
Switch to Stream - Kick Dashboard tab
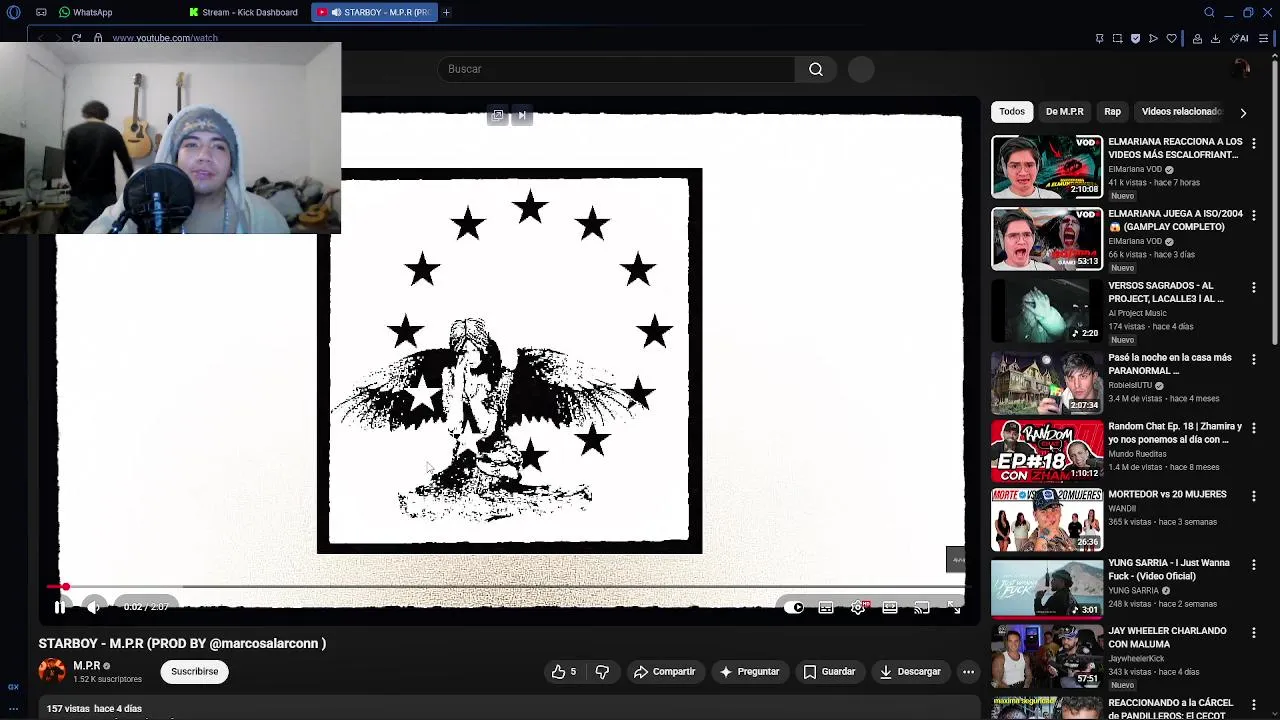[244, 12]
